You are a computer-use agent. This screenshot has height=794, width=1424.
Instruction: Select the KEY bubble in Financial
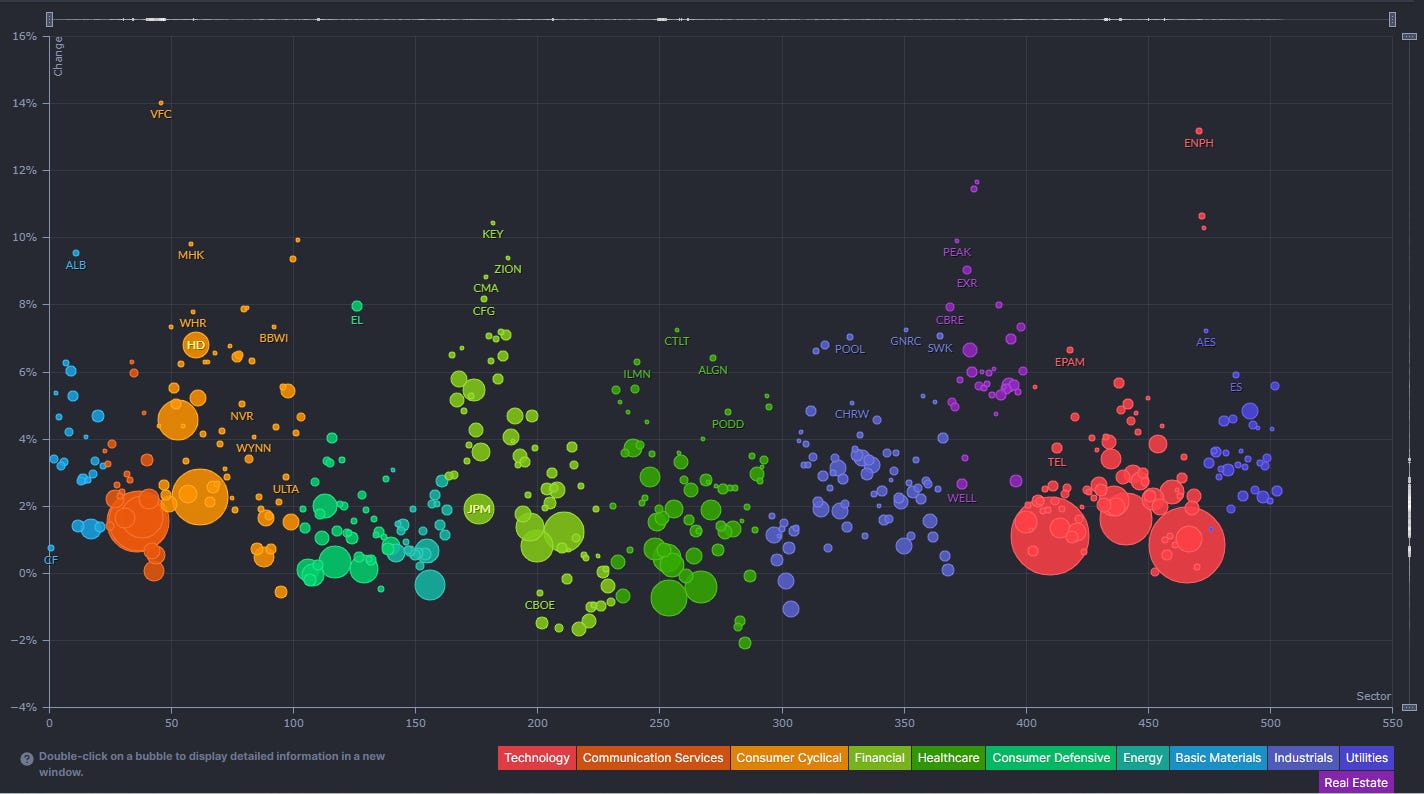(492, 223)
